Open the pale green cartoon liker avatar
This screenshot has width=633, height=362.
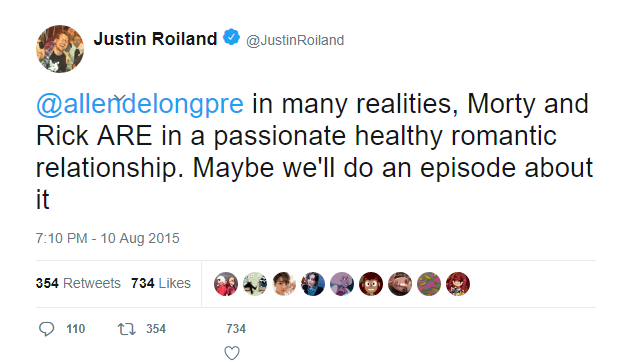pyautogui.click(x=255, y=284)
